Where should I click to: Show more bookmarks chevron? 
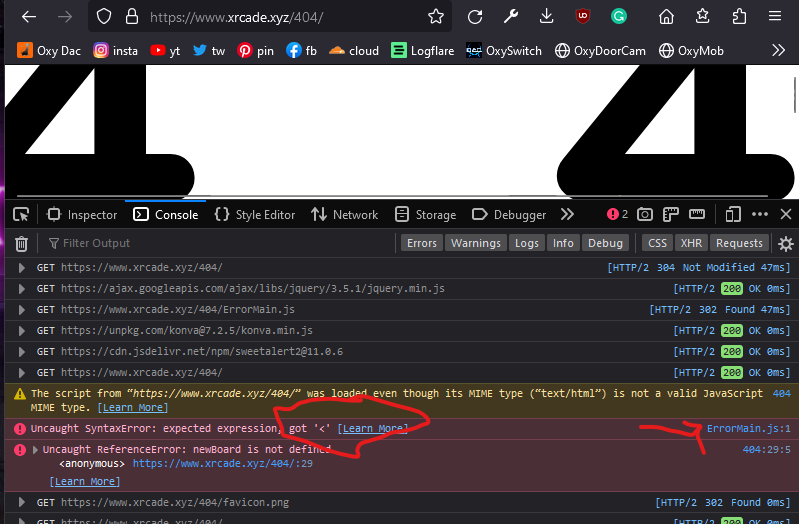click(x=778, y=50)
